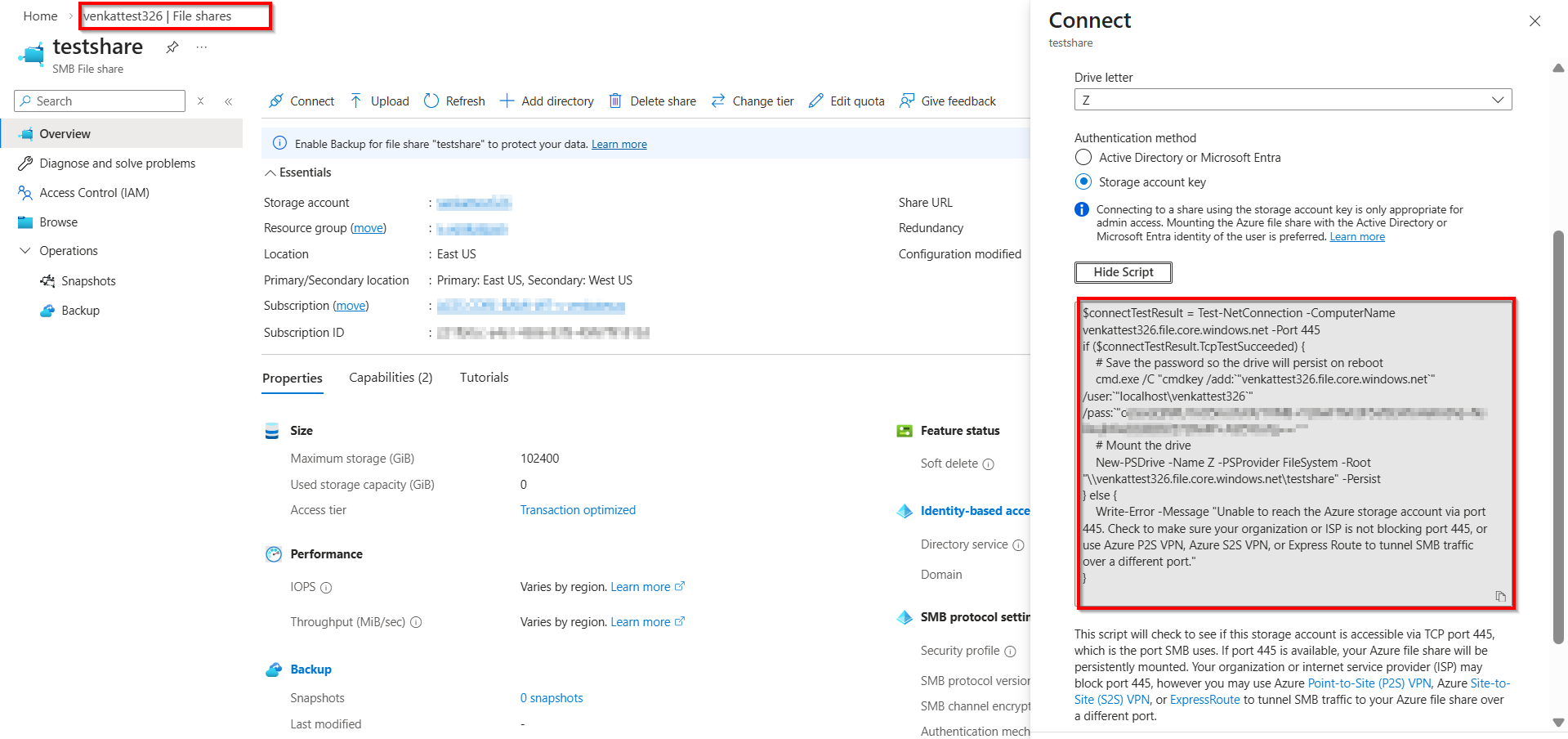
Task: Click the info icon in the backup banner
Action: point(279,143)
